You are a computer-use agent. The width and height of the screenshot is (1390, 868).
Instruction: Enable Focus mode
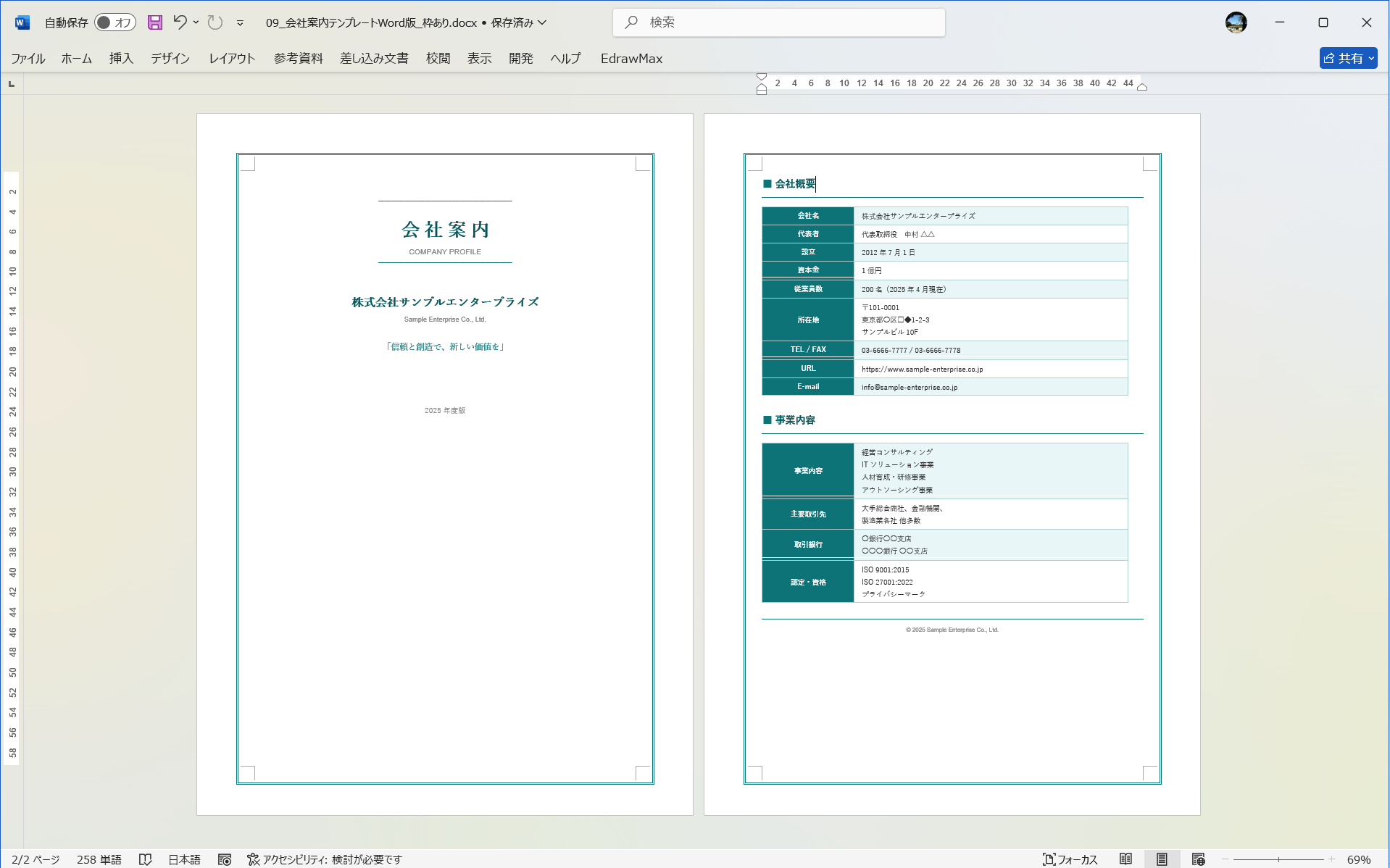pyautogui.click(x=1070, y=859)
